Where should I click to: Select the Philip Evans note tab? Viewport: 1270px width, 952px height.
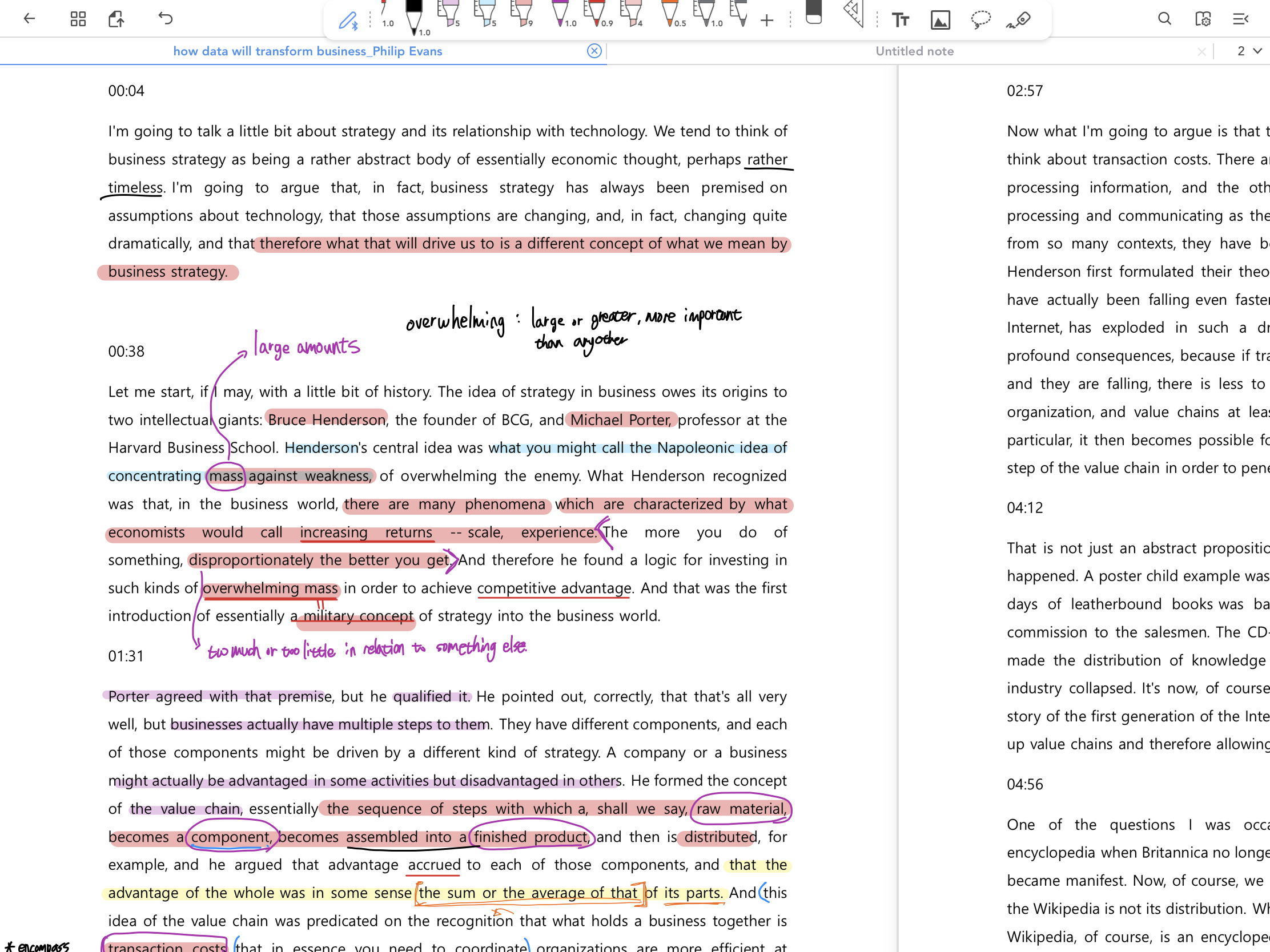coord(308,51)
